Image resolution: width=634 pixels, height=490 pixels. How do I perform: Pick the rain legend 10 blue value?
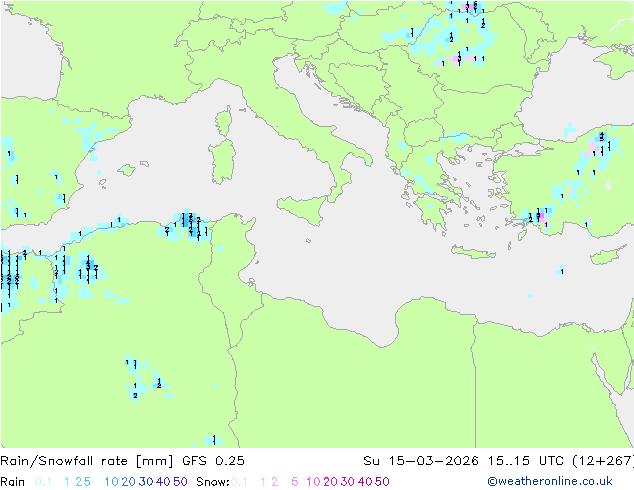click(x=112, y=482)
